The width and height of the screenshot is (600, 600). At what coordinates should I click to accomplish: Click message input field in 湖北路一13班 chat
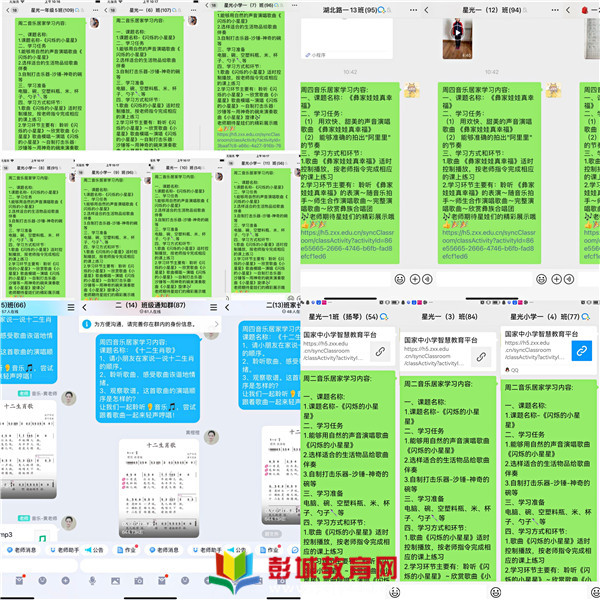(346, 279)
